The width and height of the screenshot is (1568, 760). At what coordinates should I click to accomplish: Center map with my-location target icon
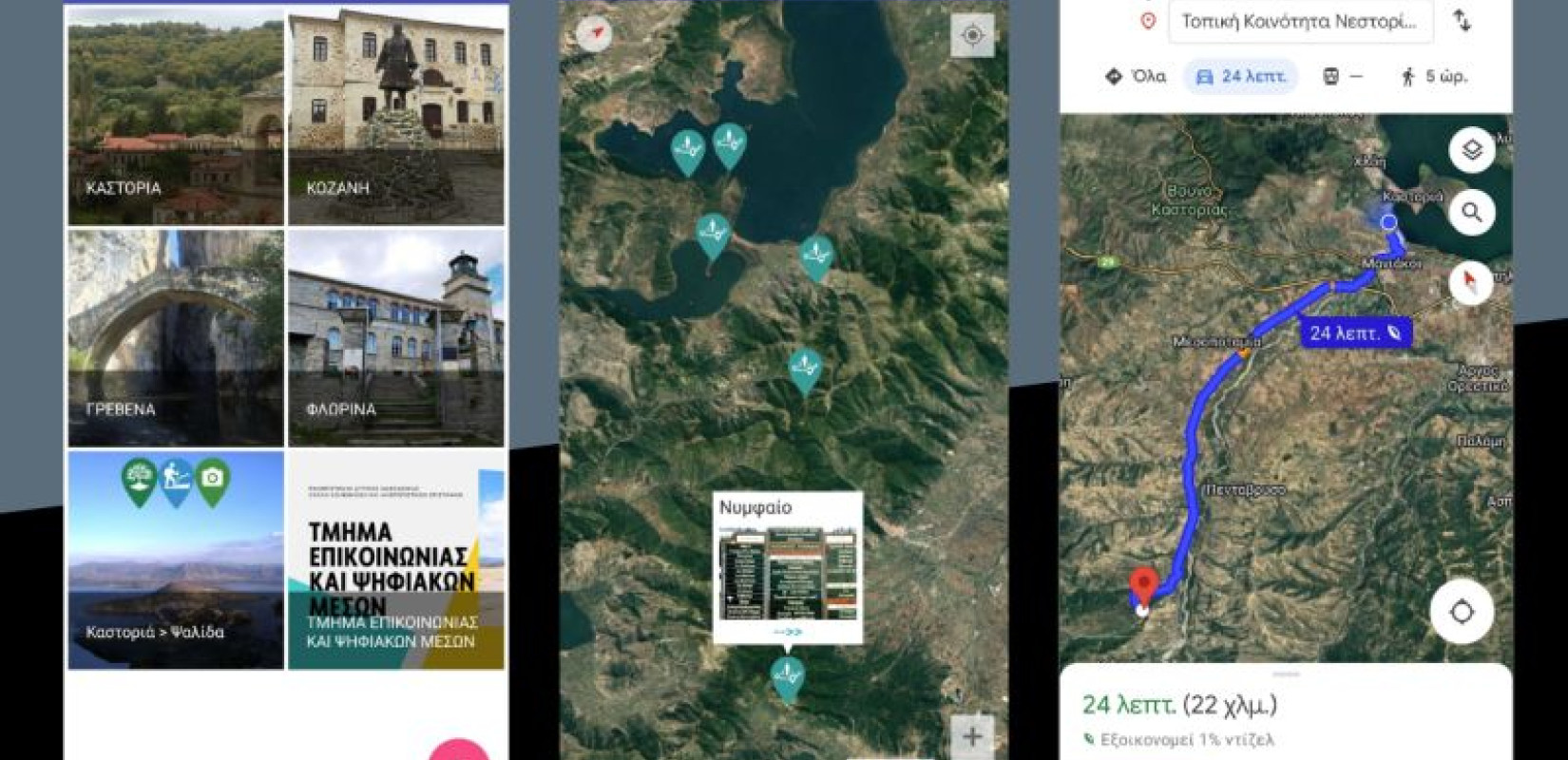[972, 36]
